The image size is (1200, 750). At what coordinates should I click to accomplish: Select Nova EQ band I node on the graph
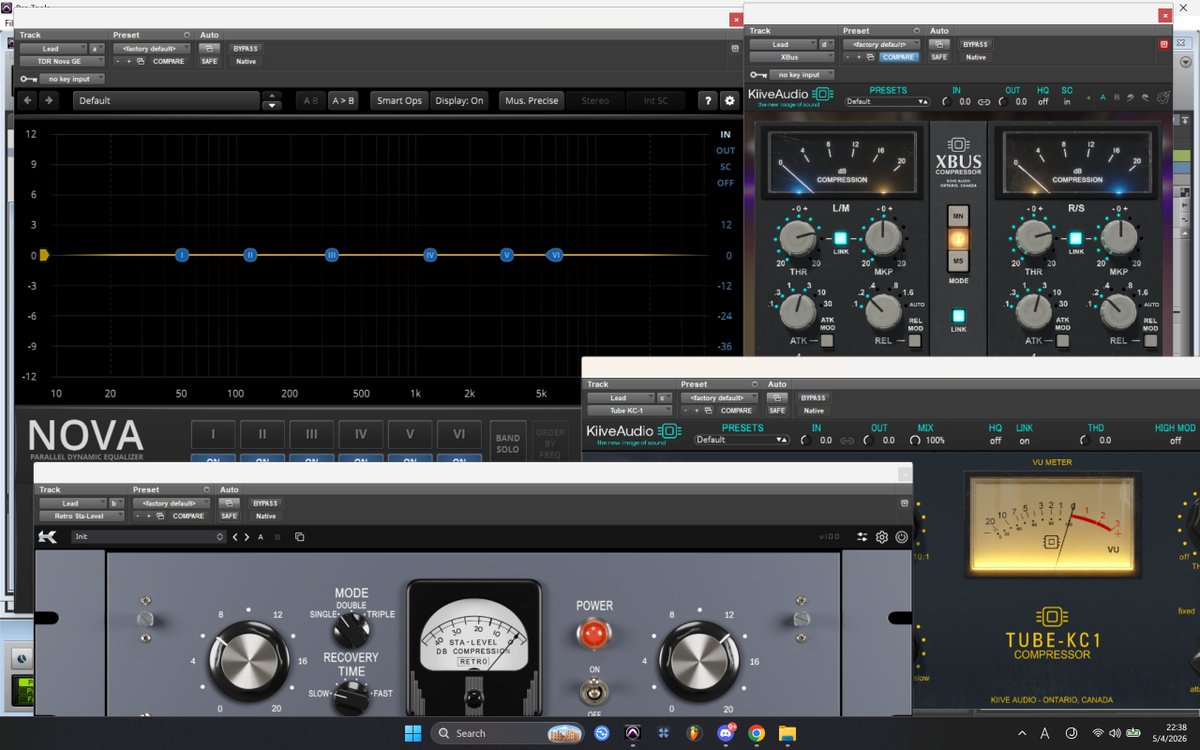coord(182,255)
